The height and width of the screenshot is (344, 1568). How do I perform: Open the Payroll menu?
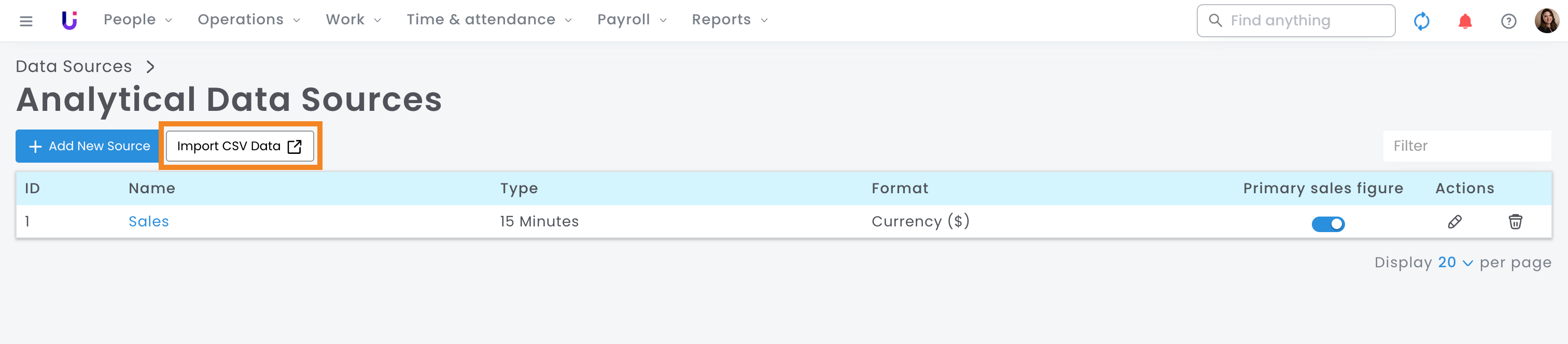click(x=631, y=20)
